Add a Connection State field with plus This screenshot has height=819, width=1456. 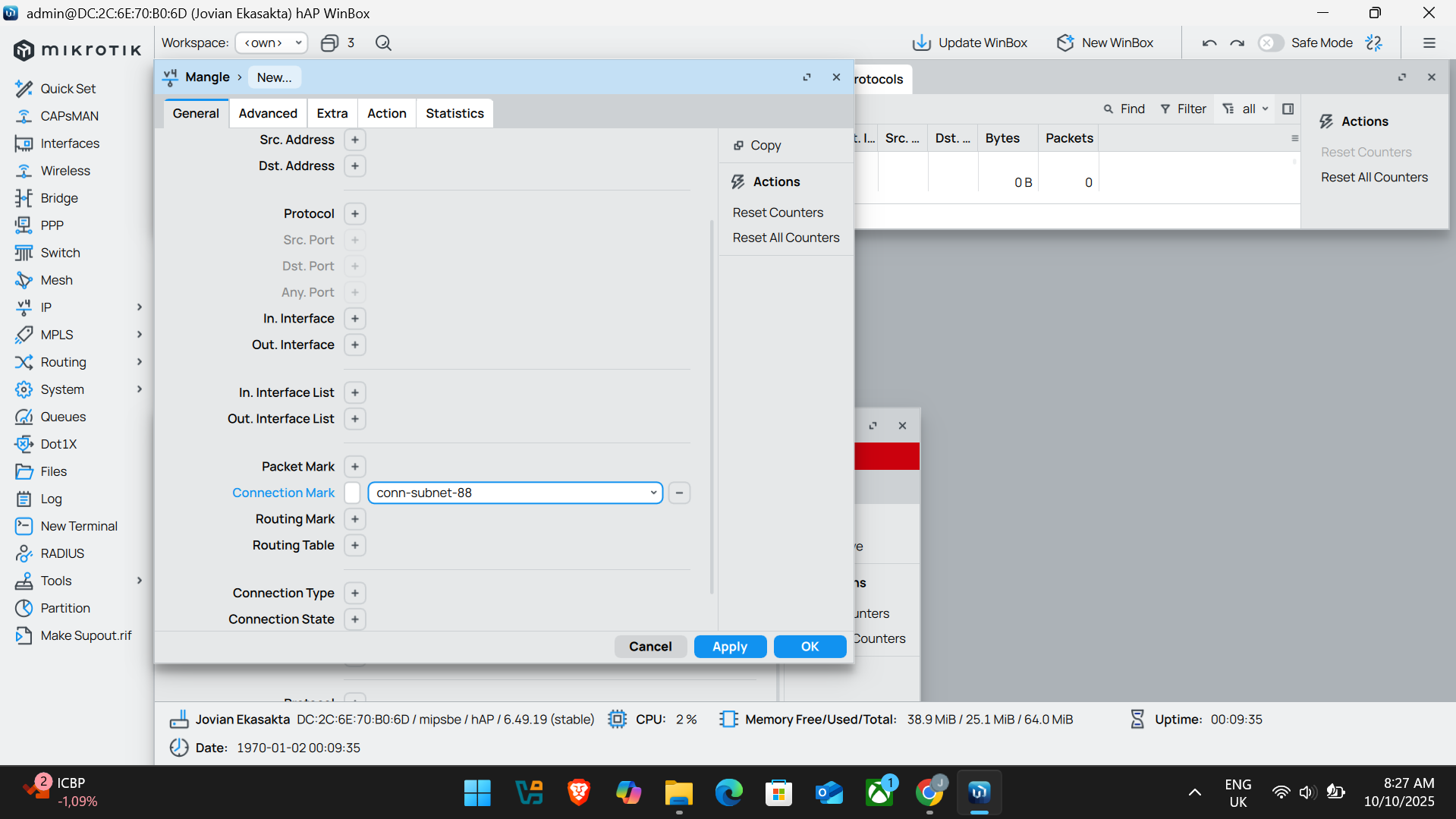[x=354, y=619]
